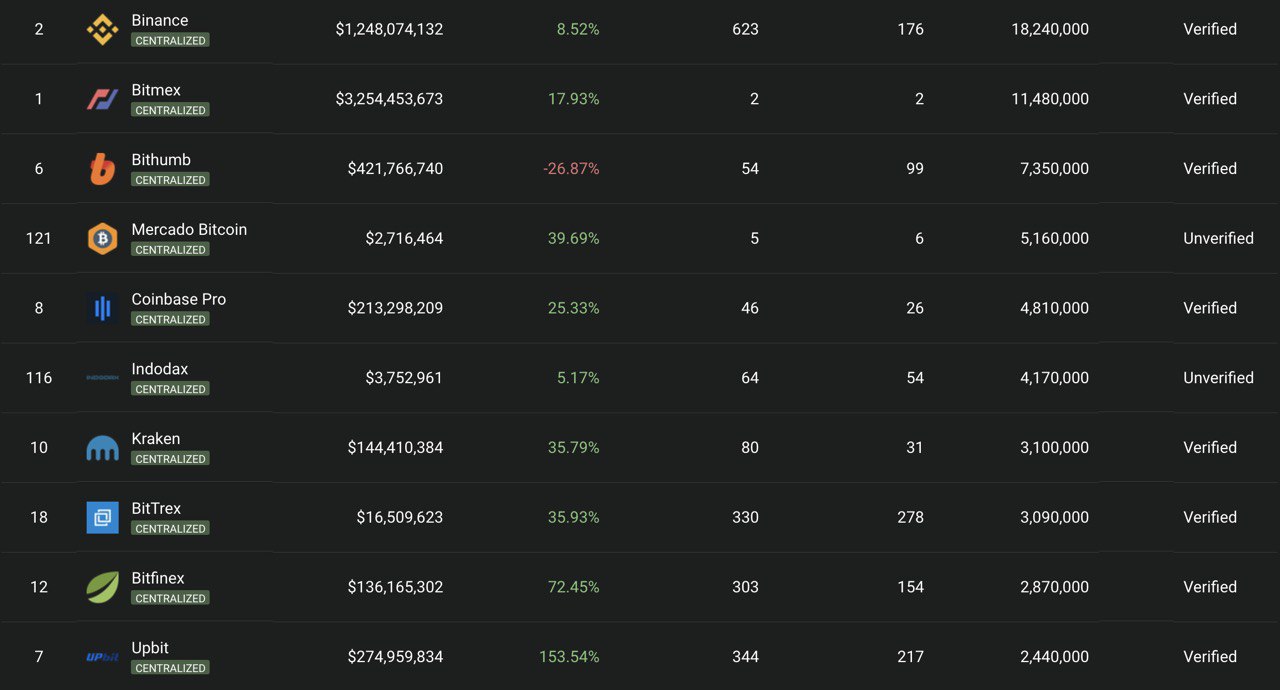Click the CENTRALIZED badge under Kraken
The height and width of the screenshot is (690, 1280).
click(170, 459)
